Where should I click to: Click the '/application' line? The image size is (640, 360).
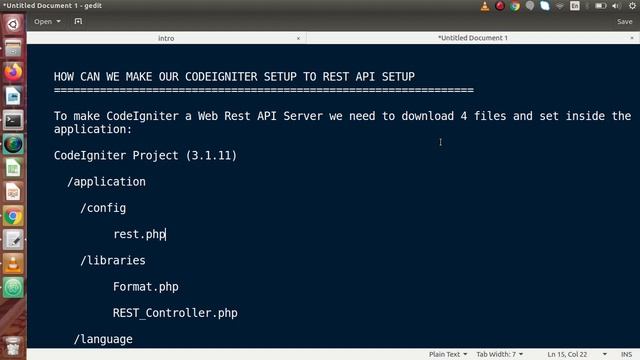[x=106, y=182]
